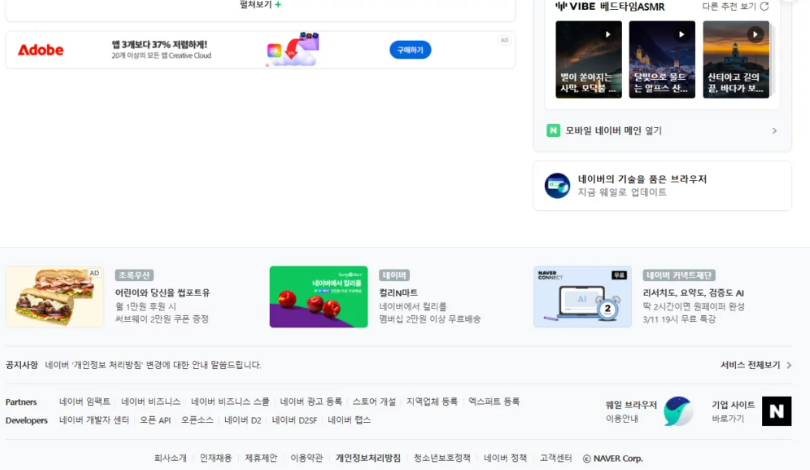Click the green N icon for mobile Naver
The width and height of the screenshot is (810, 470).
(x=553, y=131)
